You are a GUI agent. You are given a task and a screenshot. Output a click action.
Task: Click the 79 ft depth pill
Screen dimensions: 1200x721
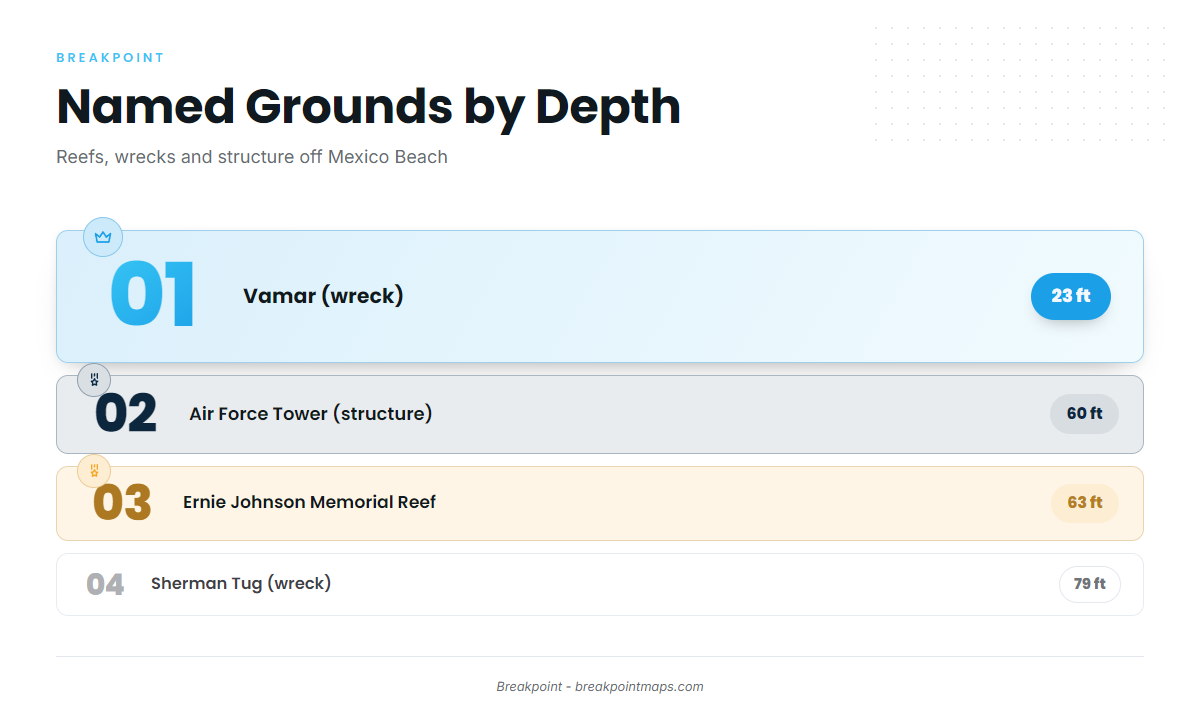point(1090,584)
